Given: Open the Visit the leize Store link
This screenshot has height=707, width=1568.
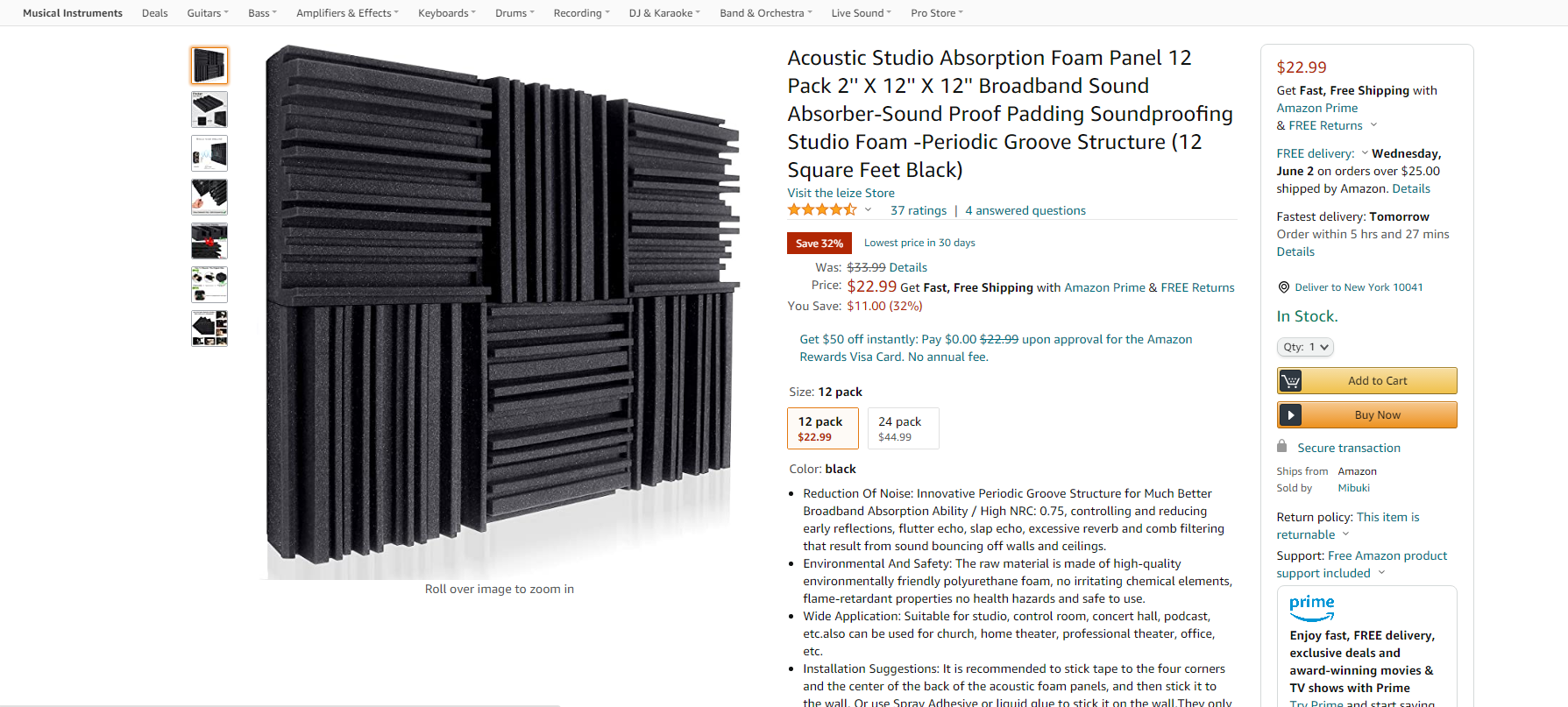Looking at the screenshot, I should coord(841,193).
